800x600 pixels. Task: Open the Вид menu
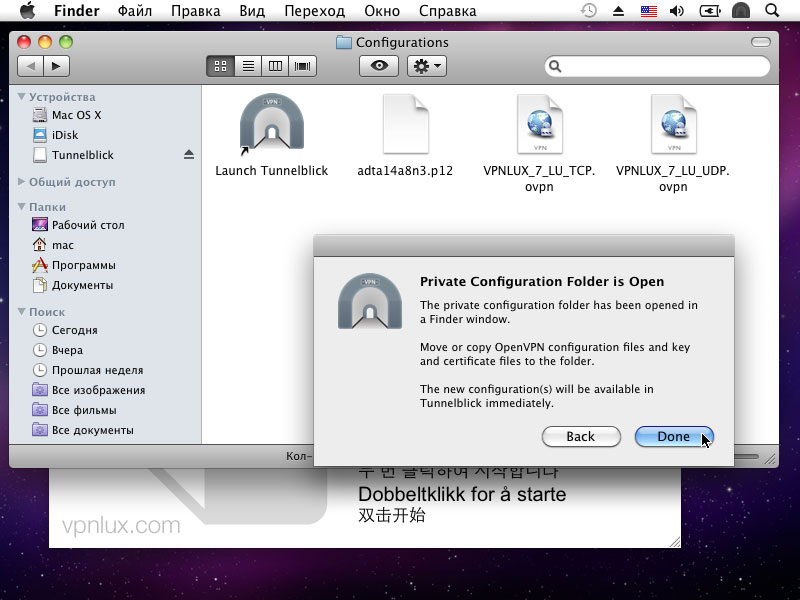click(x=252, y=11)
